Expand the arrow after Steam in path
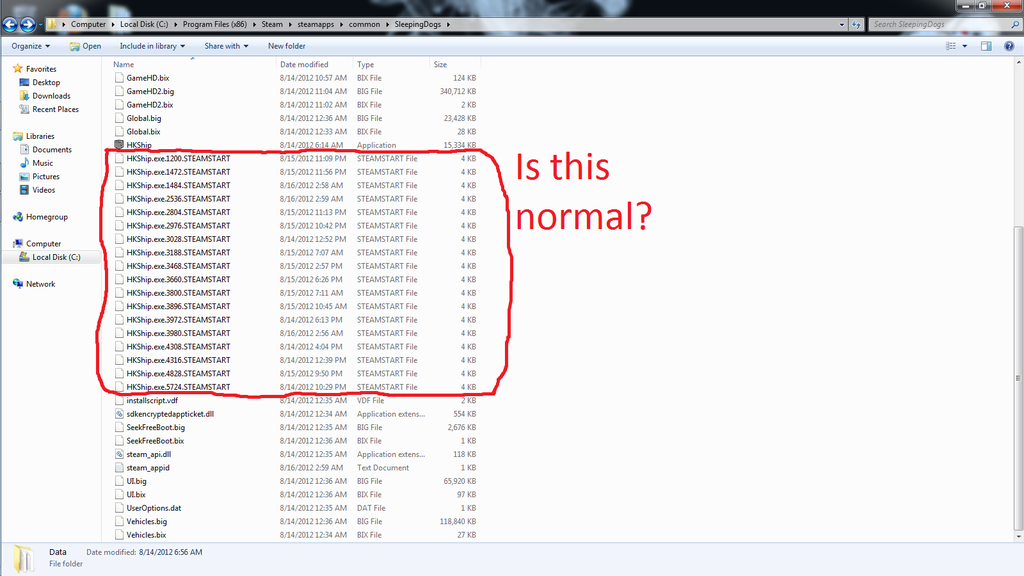Image resolution: width=1024 pixels, height=576 pixels. (x=290, y=24)
